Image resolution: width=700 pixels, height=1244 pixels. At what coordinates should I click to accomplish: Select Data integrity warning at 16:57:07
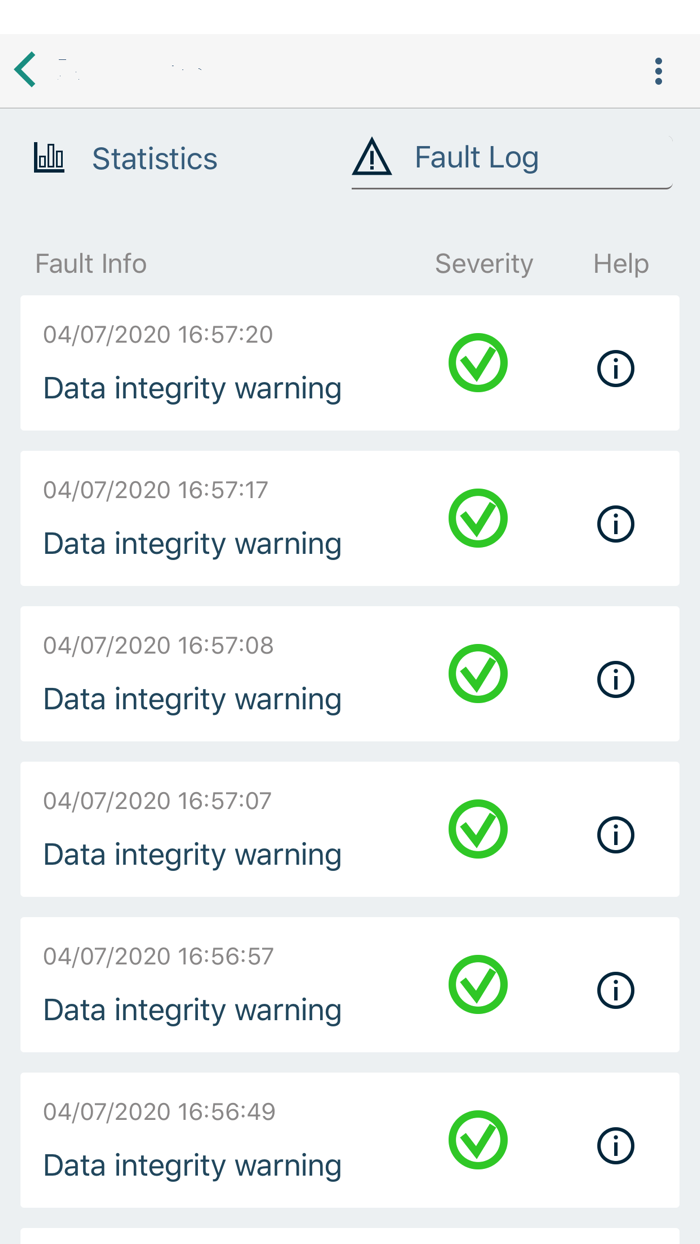pos(192,854)
